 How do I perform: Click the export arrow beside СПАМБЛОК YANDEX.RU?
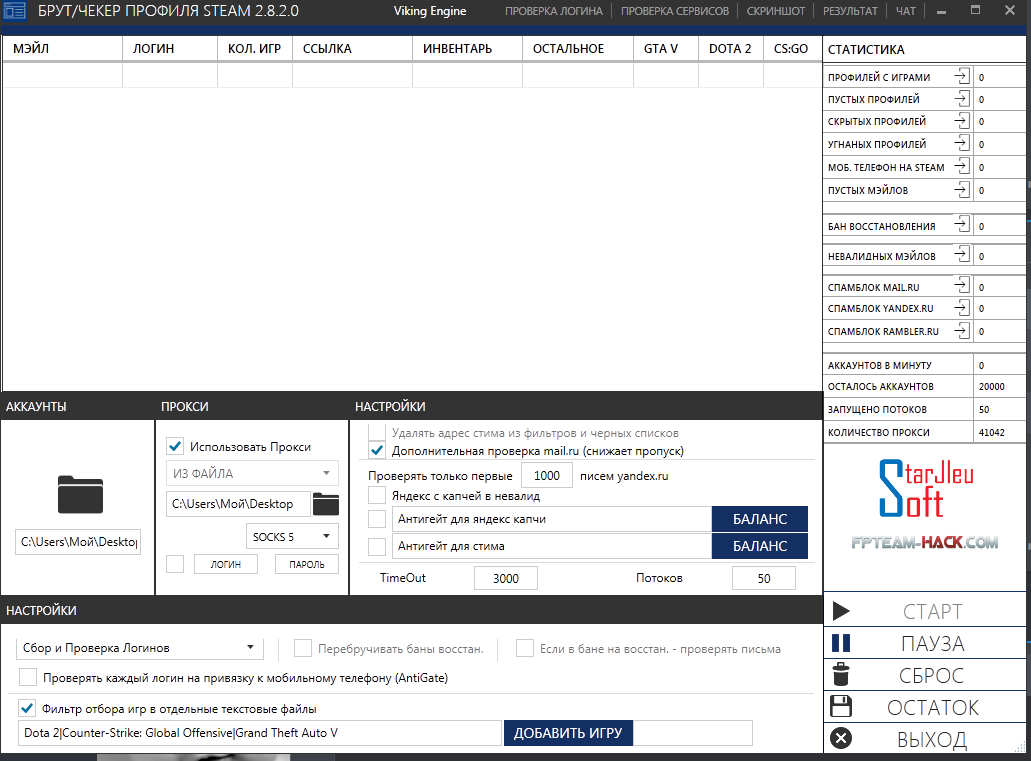pyautogui.click(x=962, y=307)
